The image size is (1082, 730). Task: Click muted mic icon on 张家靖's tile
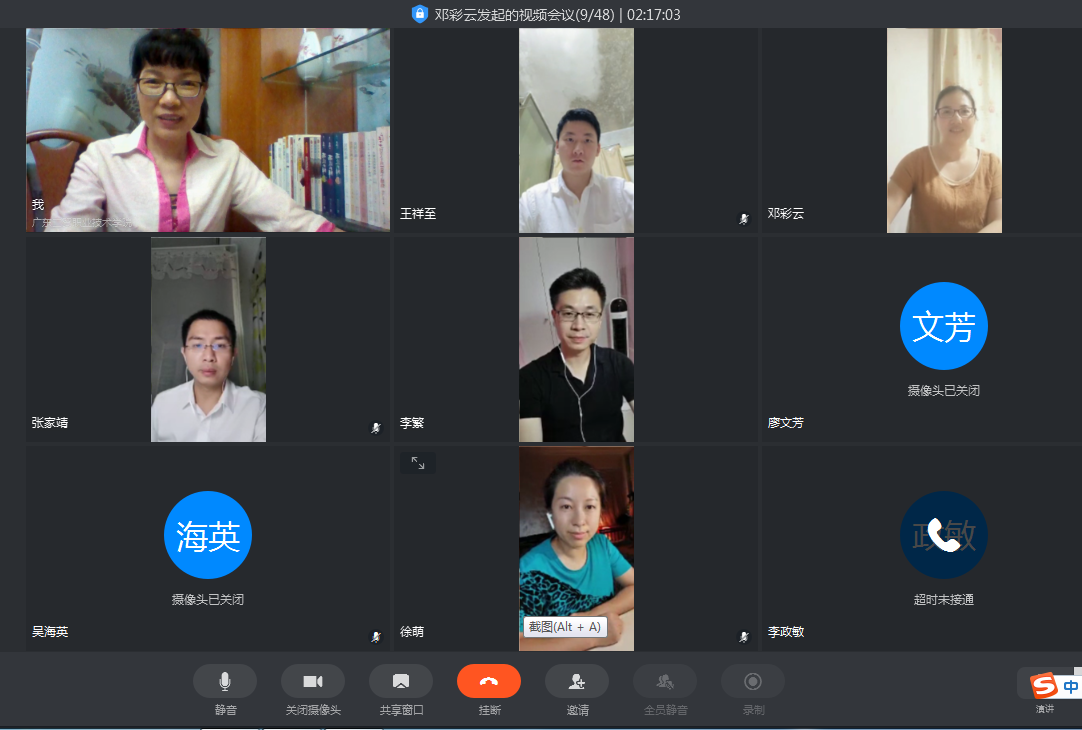coord(376,427)
